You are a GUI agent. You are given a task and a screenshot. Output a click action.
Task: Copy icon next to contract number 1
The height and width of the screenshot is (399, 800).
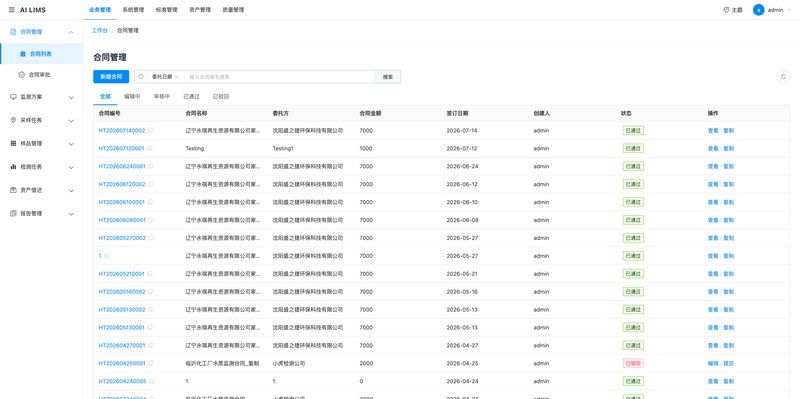click(x=107, y=256)
